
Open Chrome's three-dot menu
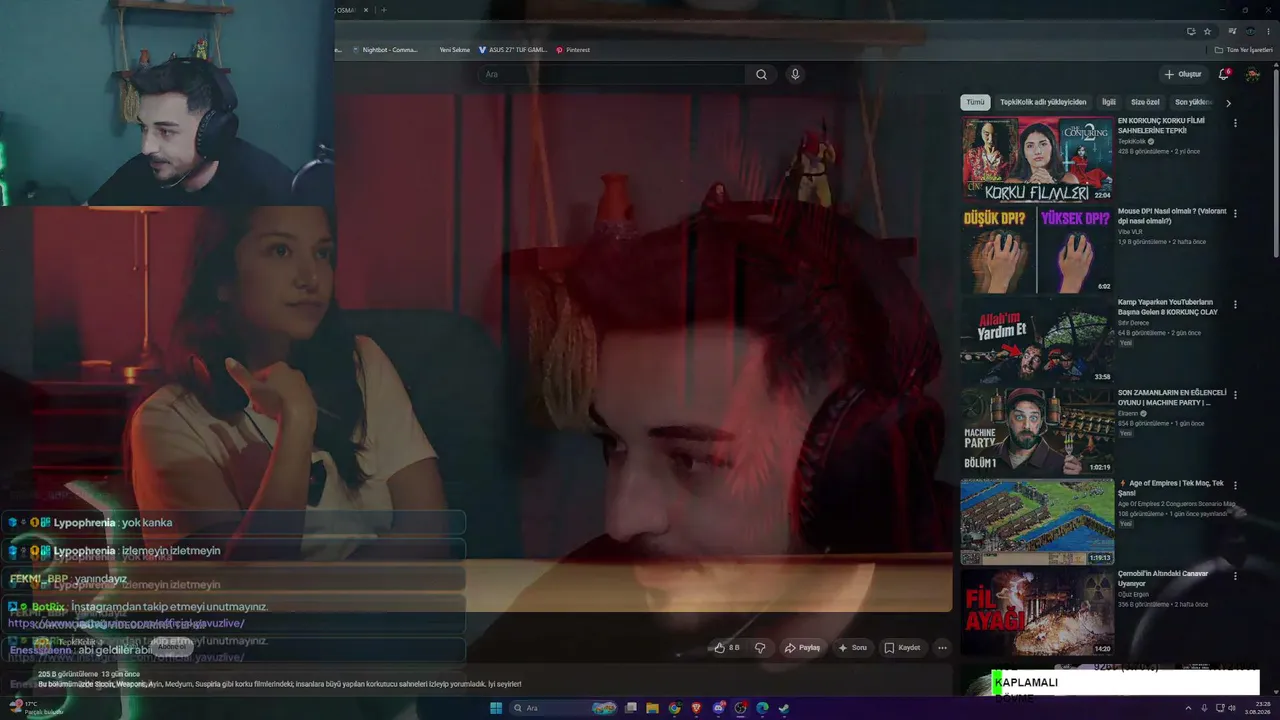click(1268, 31)
